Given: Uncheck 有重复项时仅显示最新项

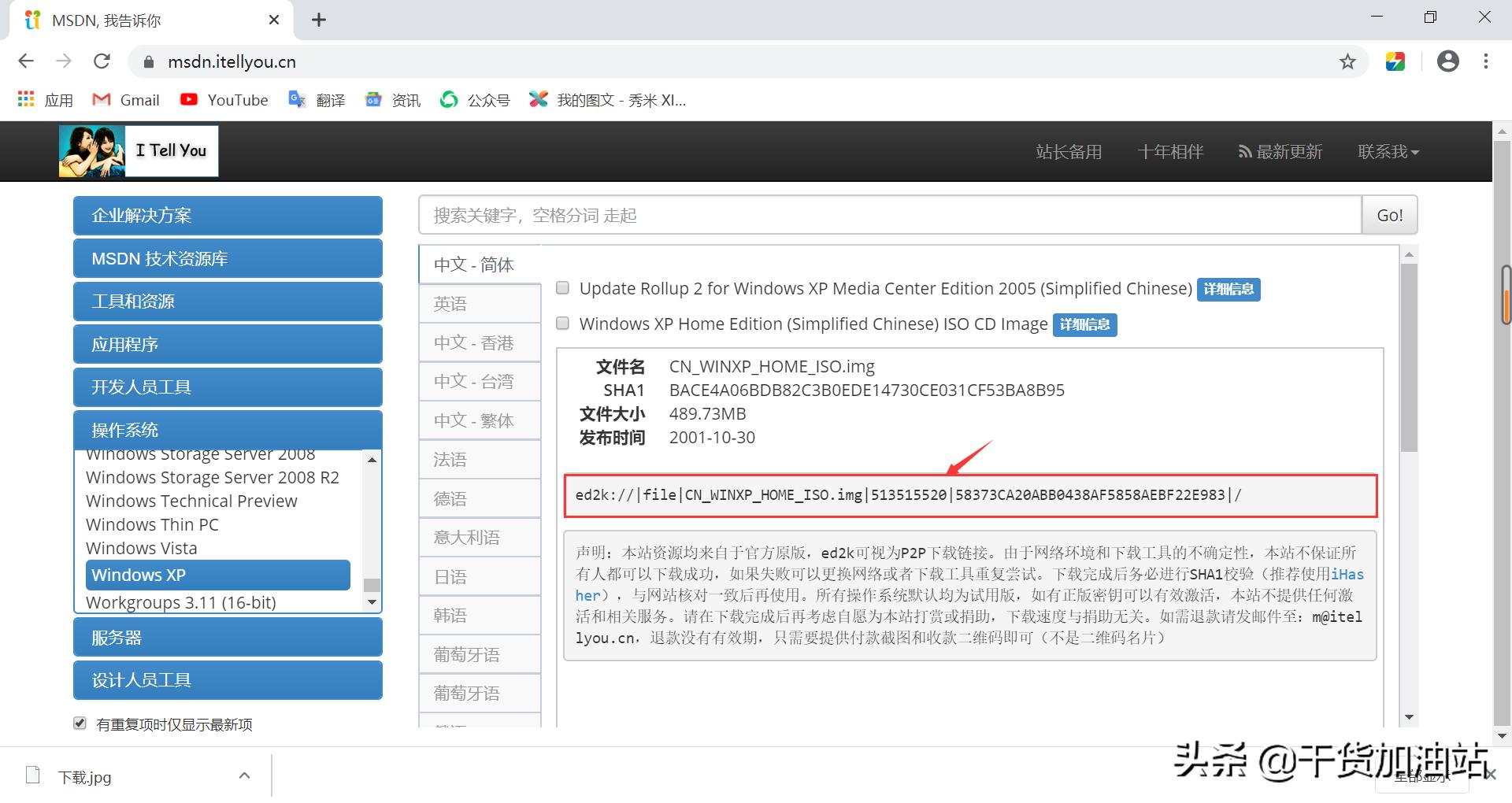Looking at the screenshot, I should pyautogui.click(x=80, y=723).
